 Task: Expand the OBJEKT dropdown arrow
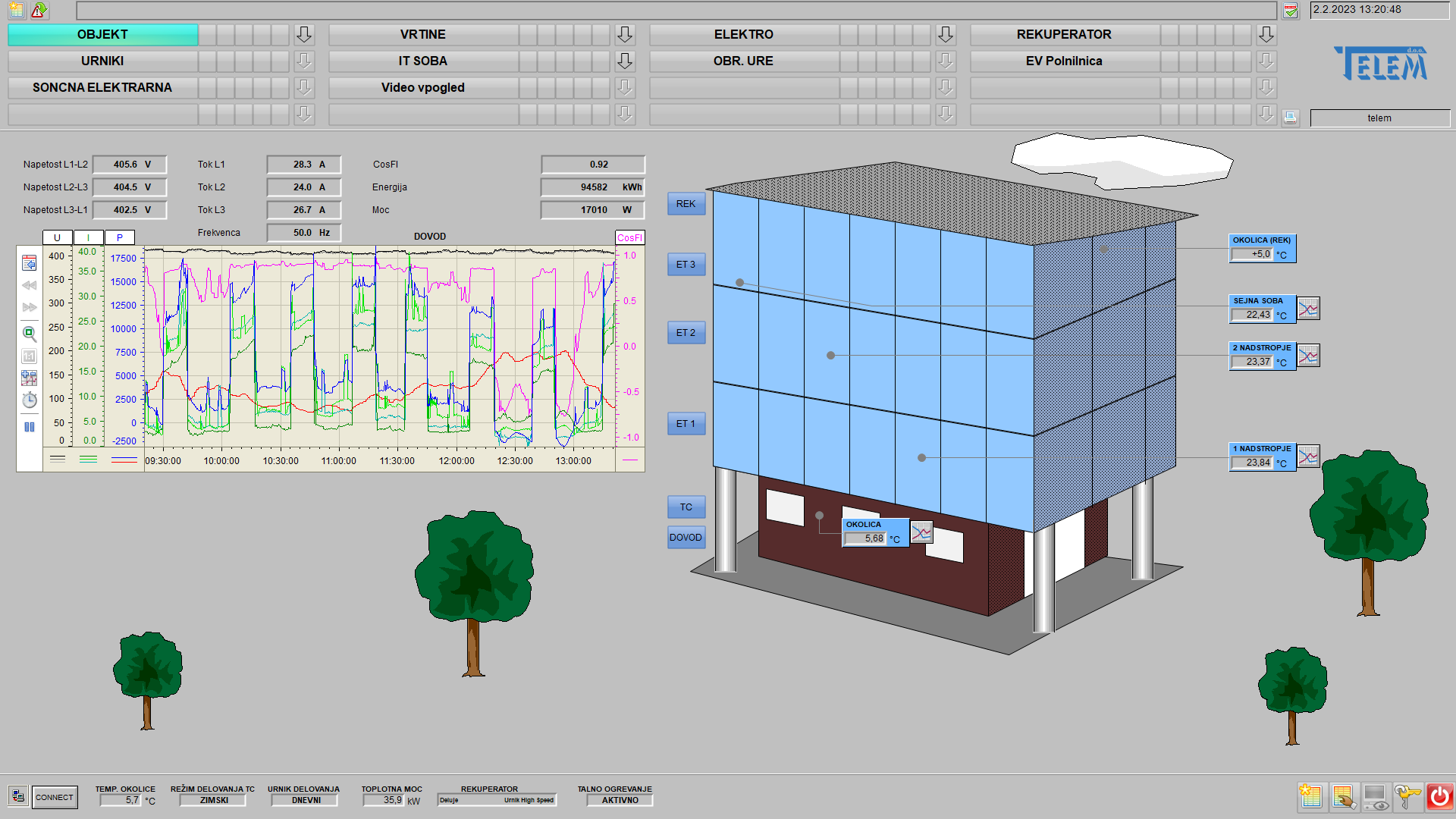(304, 35)
